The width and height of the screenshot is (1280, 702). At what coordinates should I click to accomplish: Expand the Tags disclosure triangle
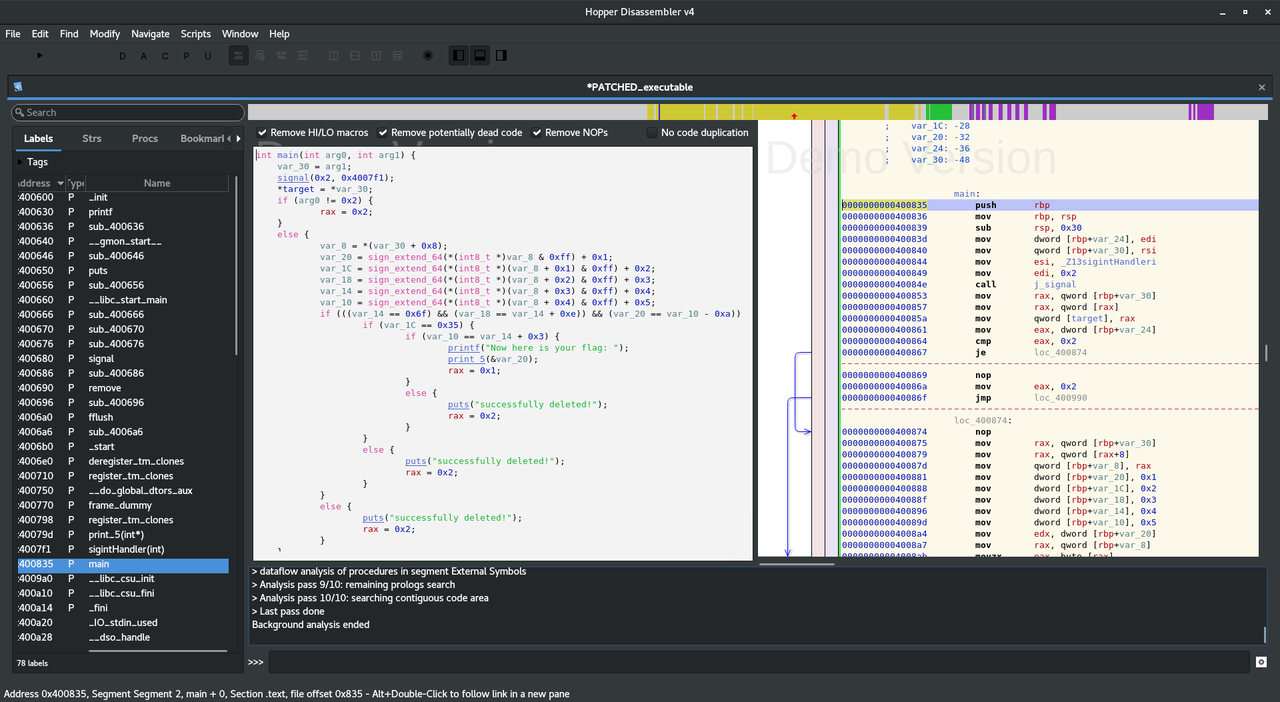coord(20,162)
